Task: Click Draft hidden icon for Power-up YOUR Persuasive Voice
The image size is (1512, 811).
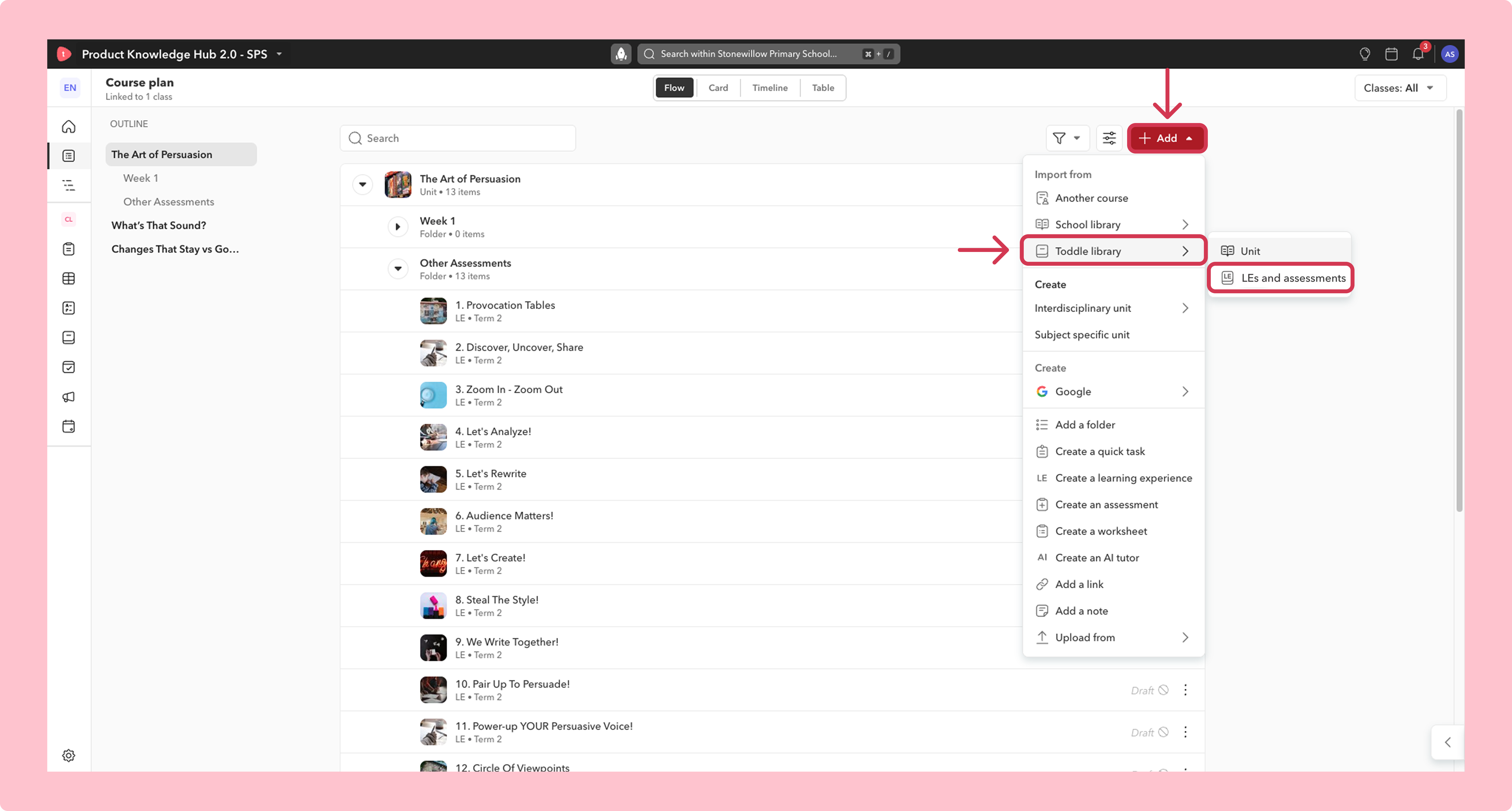Action: coord(1163,732)
